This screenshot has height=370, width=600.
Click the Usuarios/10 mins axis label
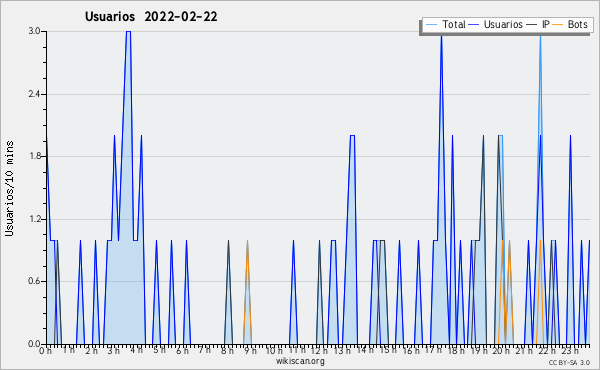pos(9,188)
